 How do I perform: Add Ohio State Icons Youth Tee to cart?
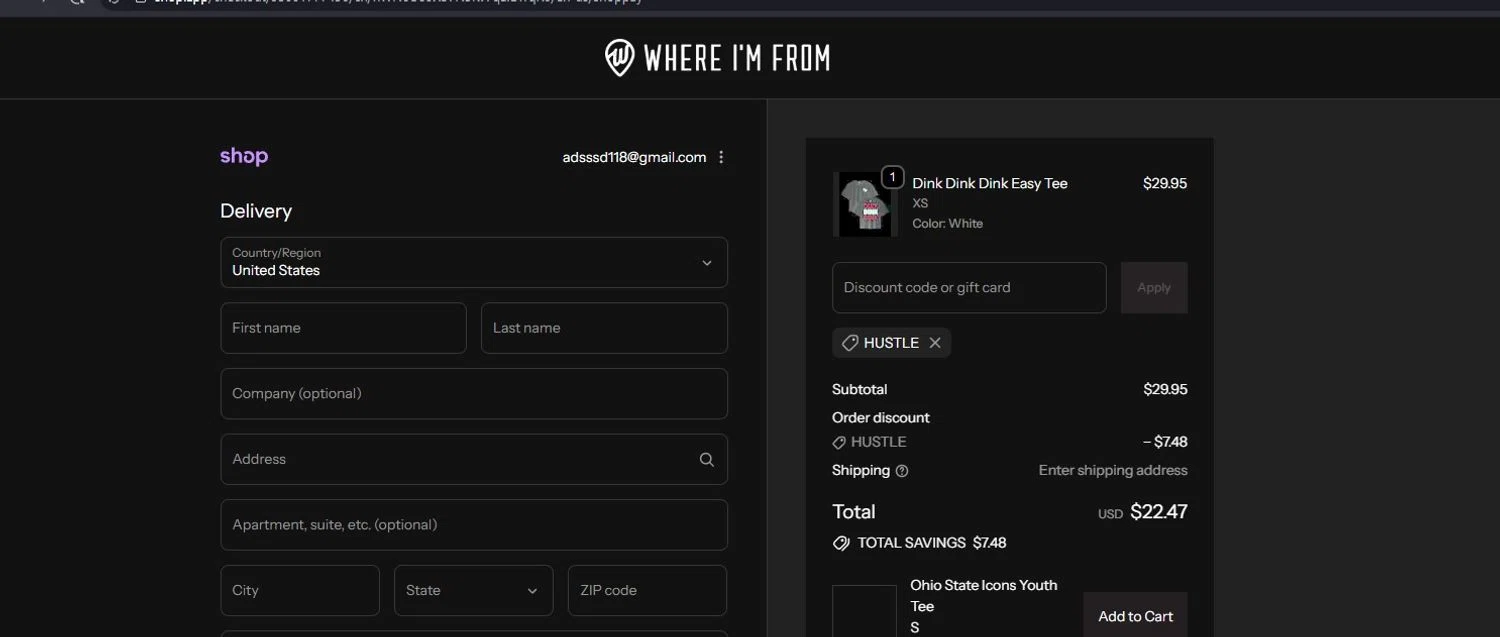[1136, 615]
